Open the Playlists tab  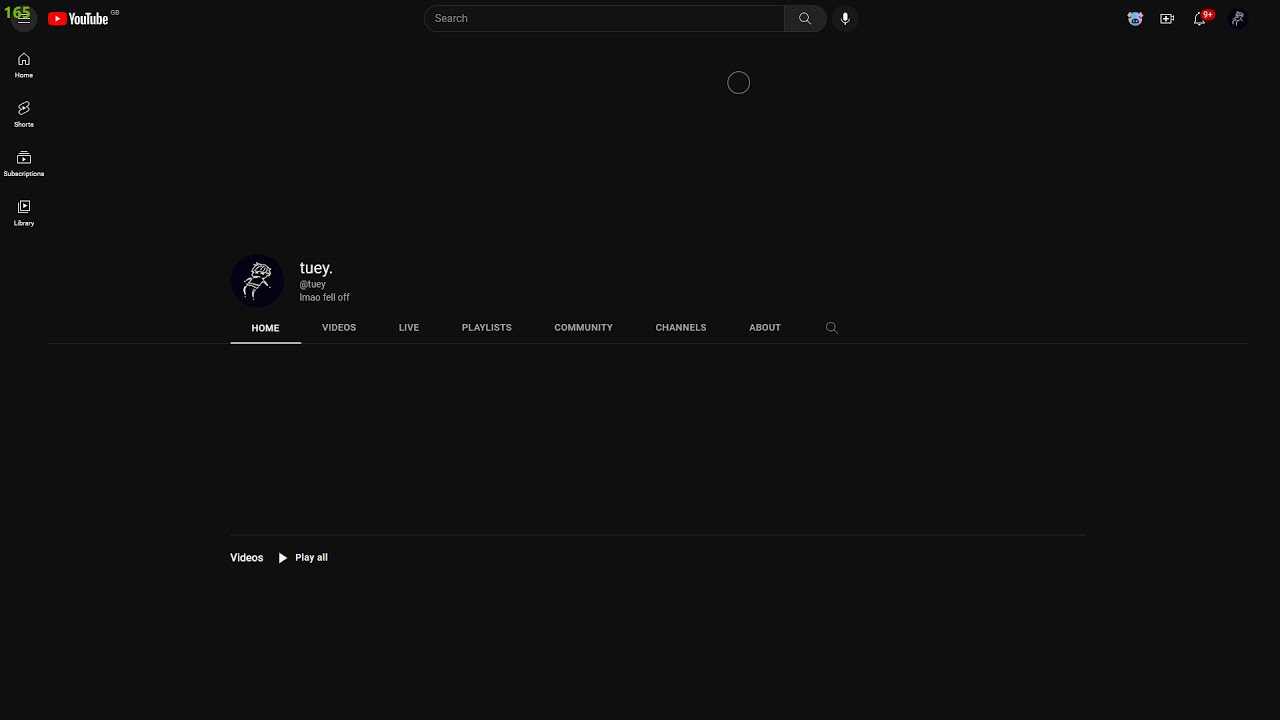[x=487, y=328]
